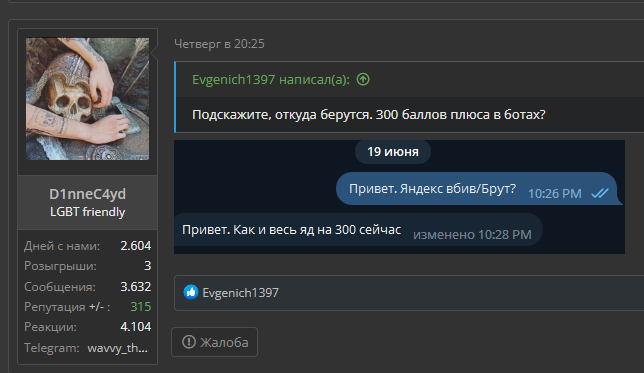The height and width of the screenshot is (373, 644).
Task: Jump to the quoted post via the arrow icon
Action: tap(363, 79)
